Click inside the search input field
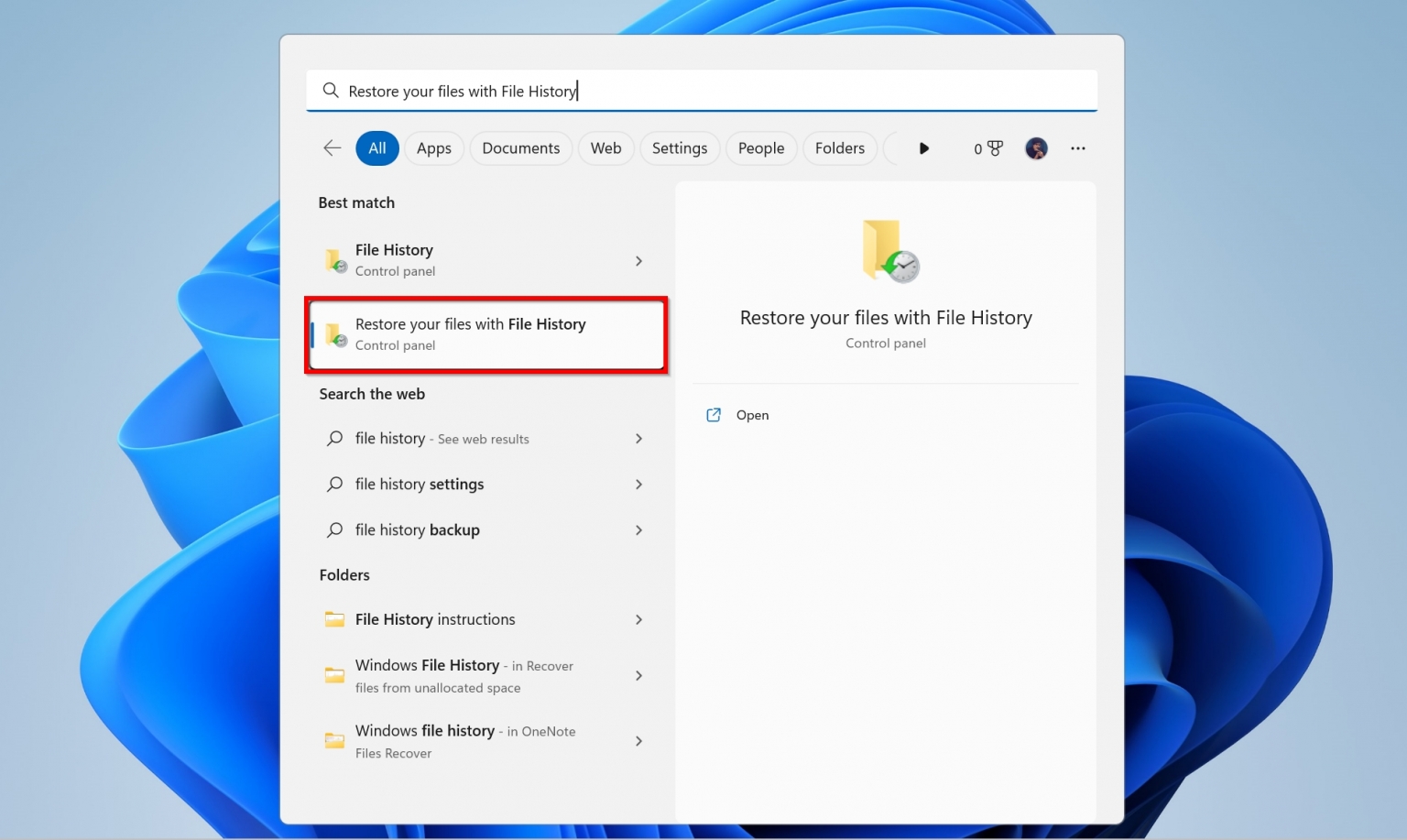The image size is (1407, 840). pyautogui.click(x=641, y=90)
